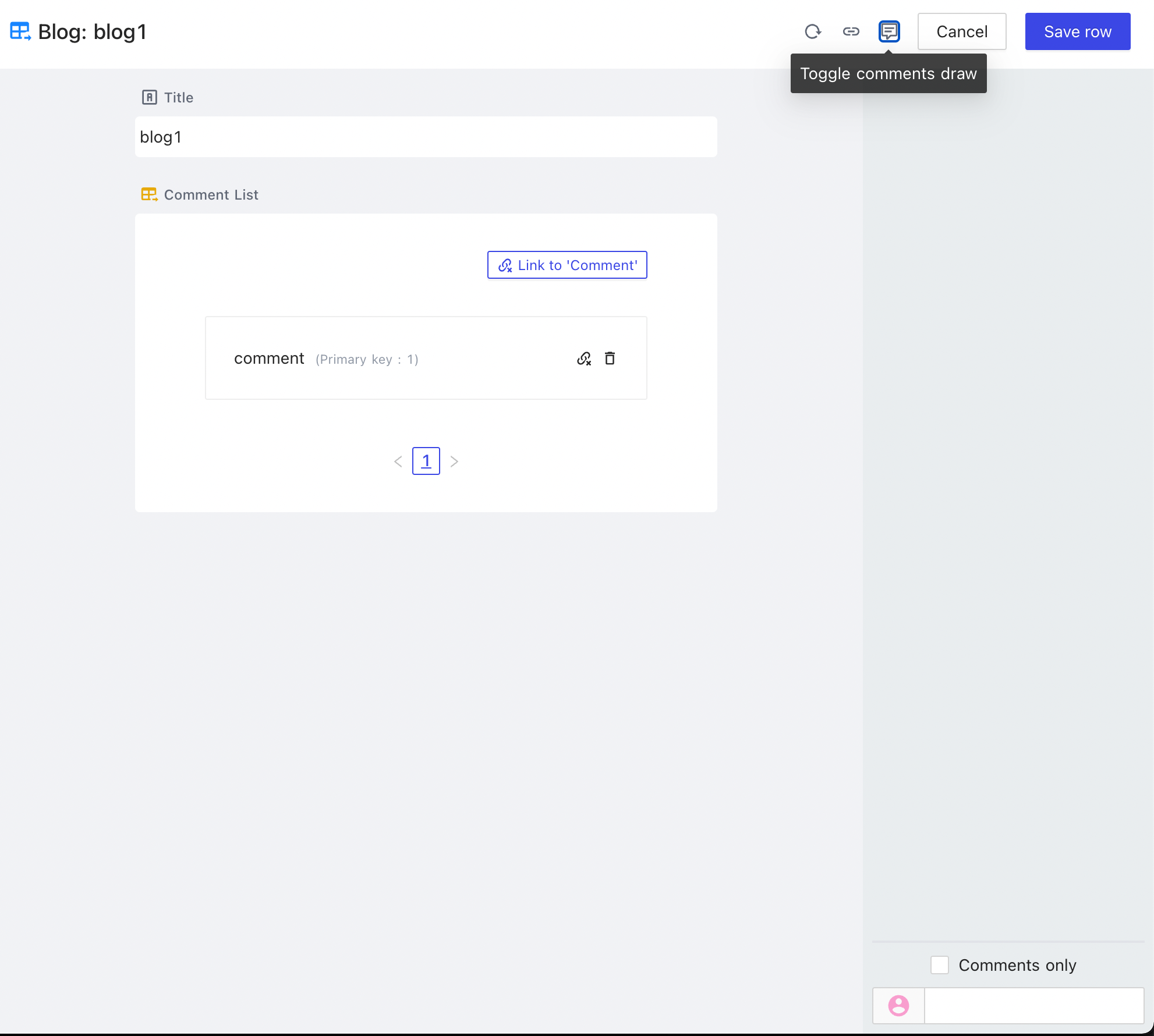Unlink the 'comment' linked row
This screenshot has width=1154, height=1036.
tap(584, 359)
